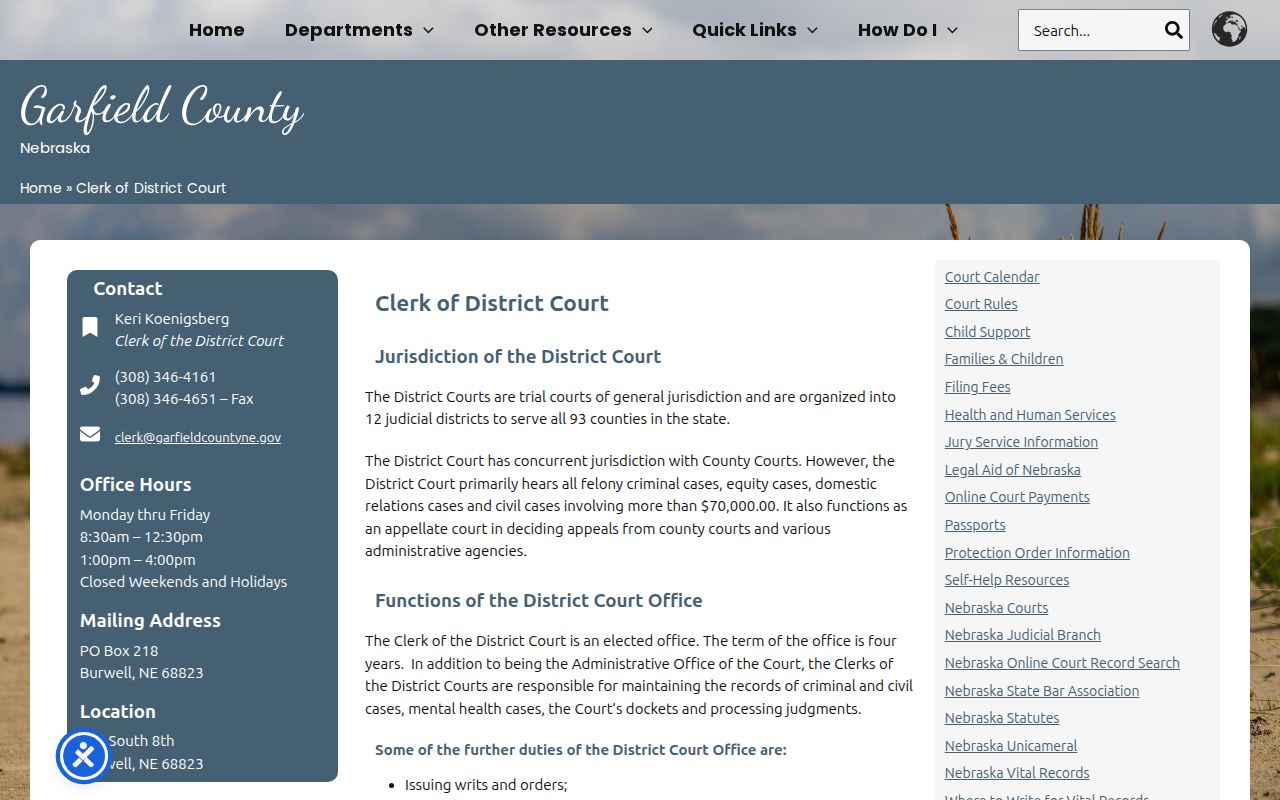Open the Nebraska Unicameral link

point(1011,746)
